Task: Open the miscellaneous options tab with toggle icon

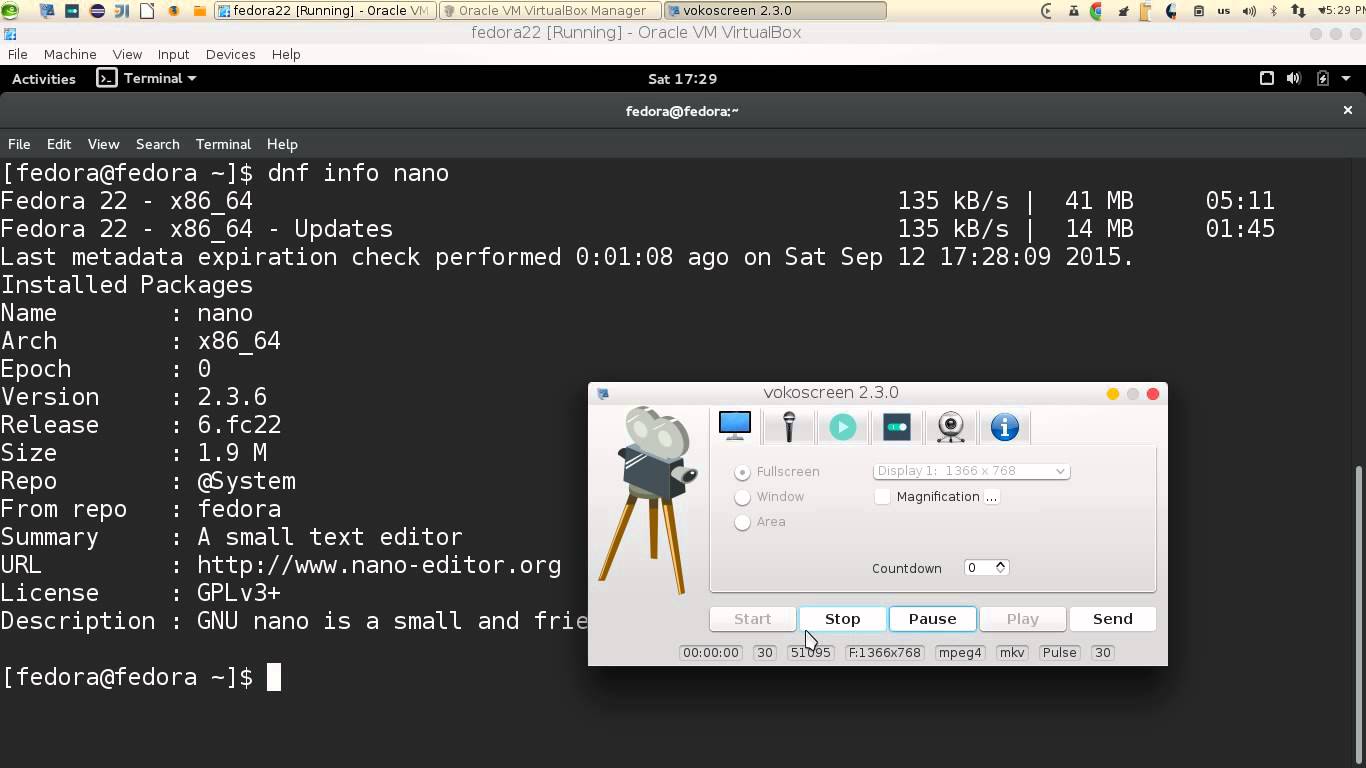Action: point(896,426)
